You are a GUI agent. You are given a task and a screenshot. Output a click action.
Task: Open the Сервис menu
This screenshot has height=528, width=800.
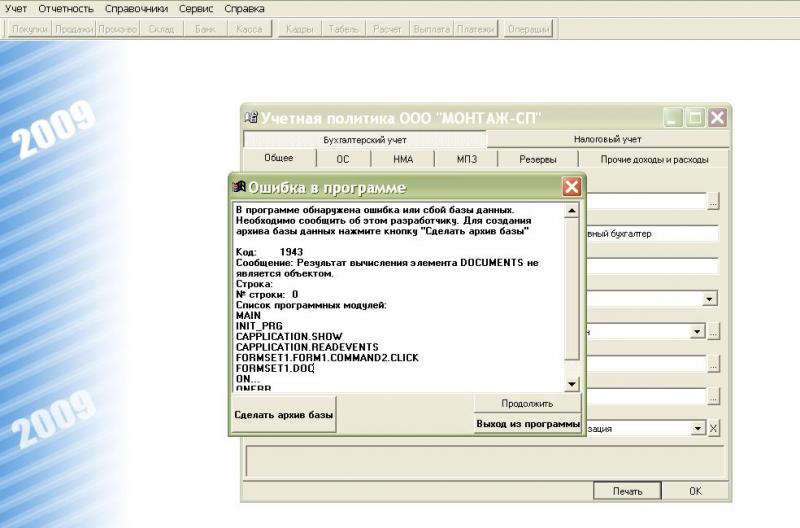coord(196,8)
